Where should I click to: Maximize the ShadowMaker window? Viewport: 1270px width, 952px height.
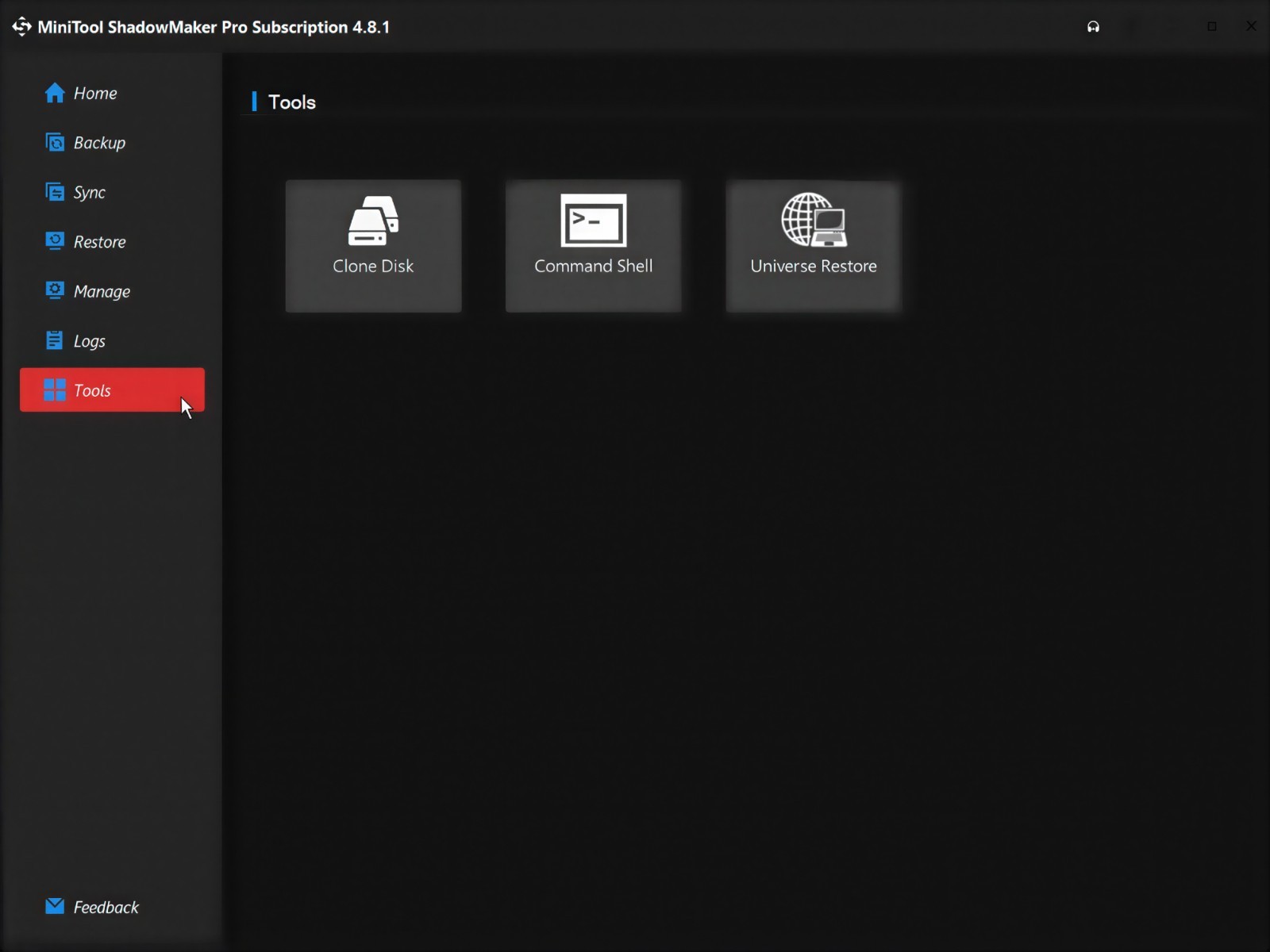(1212, 27)
